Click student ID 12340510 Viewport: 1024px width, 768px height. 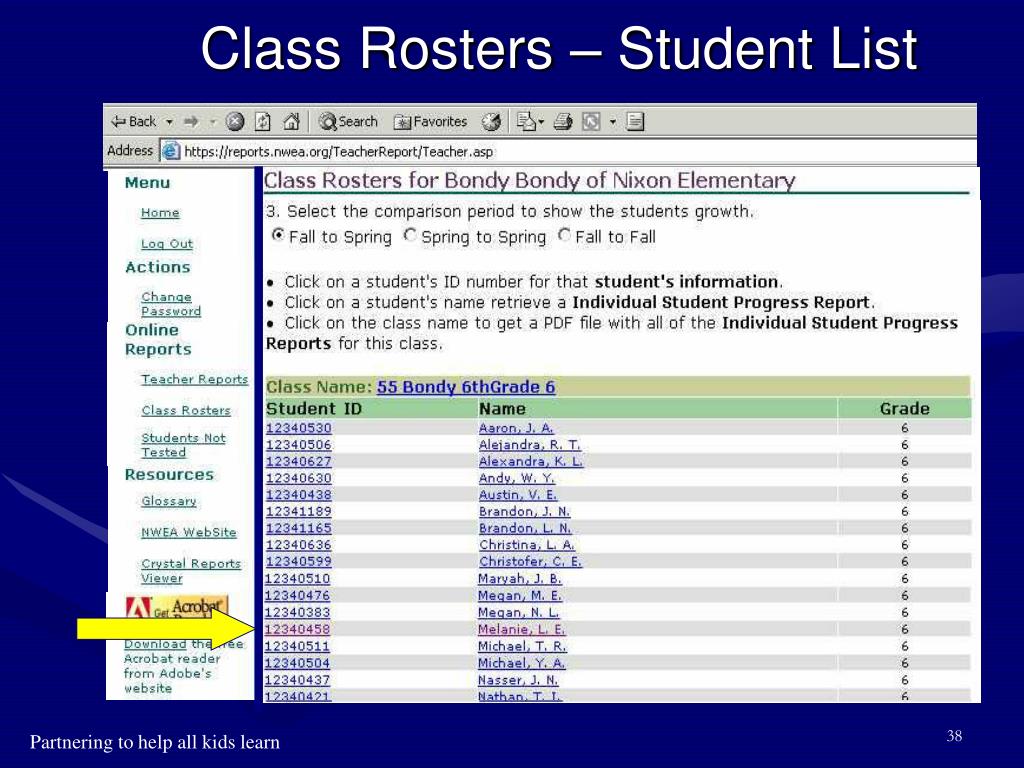298,579
